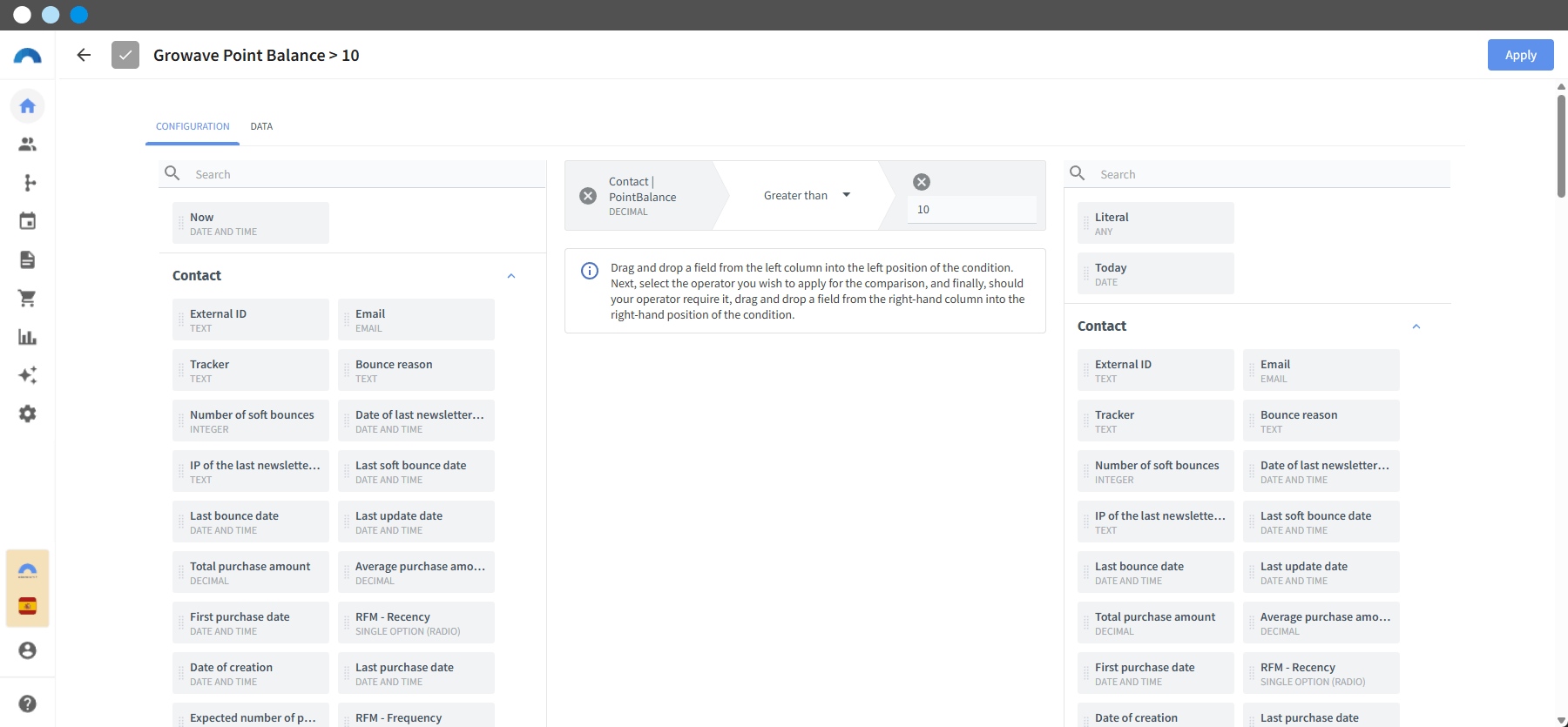Viewport: 1568px width, 727px height.
Task: Collapse the right Contact section
Action: pyautogui.click(x=1416, y=326)
